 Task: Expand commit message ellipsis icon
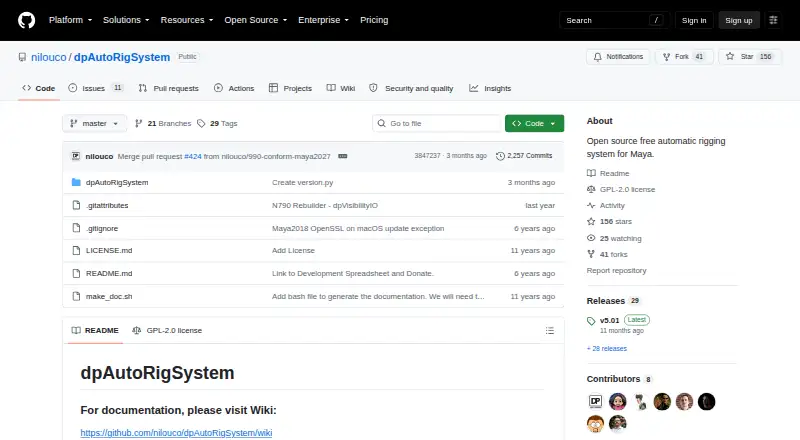coord(343,156)
